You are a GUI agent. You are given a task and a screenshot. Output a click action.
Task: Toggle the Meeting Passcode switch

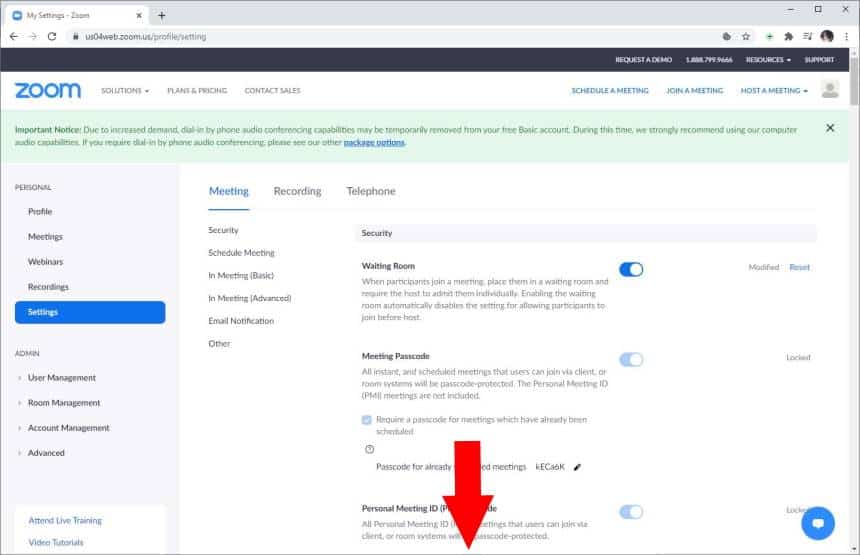point(631,360)
